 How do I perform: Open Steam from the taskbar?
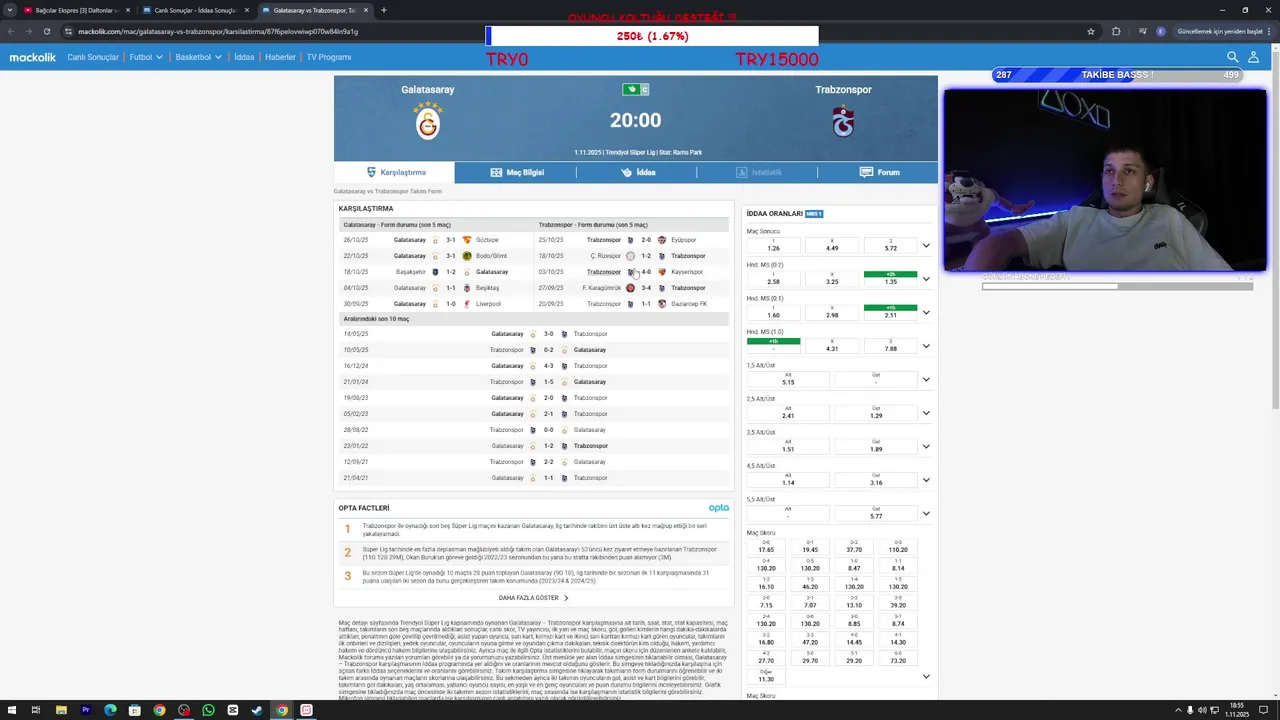(x=257, y=710)
